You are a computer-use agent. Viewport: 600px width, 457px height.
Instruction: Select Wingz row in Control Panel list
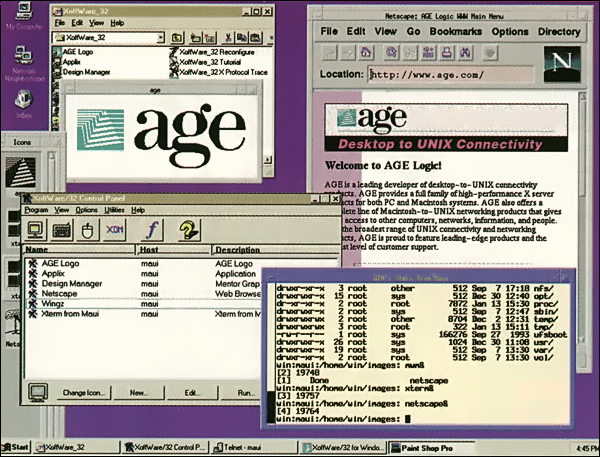point(143,304)
